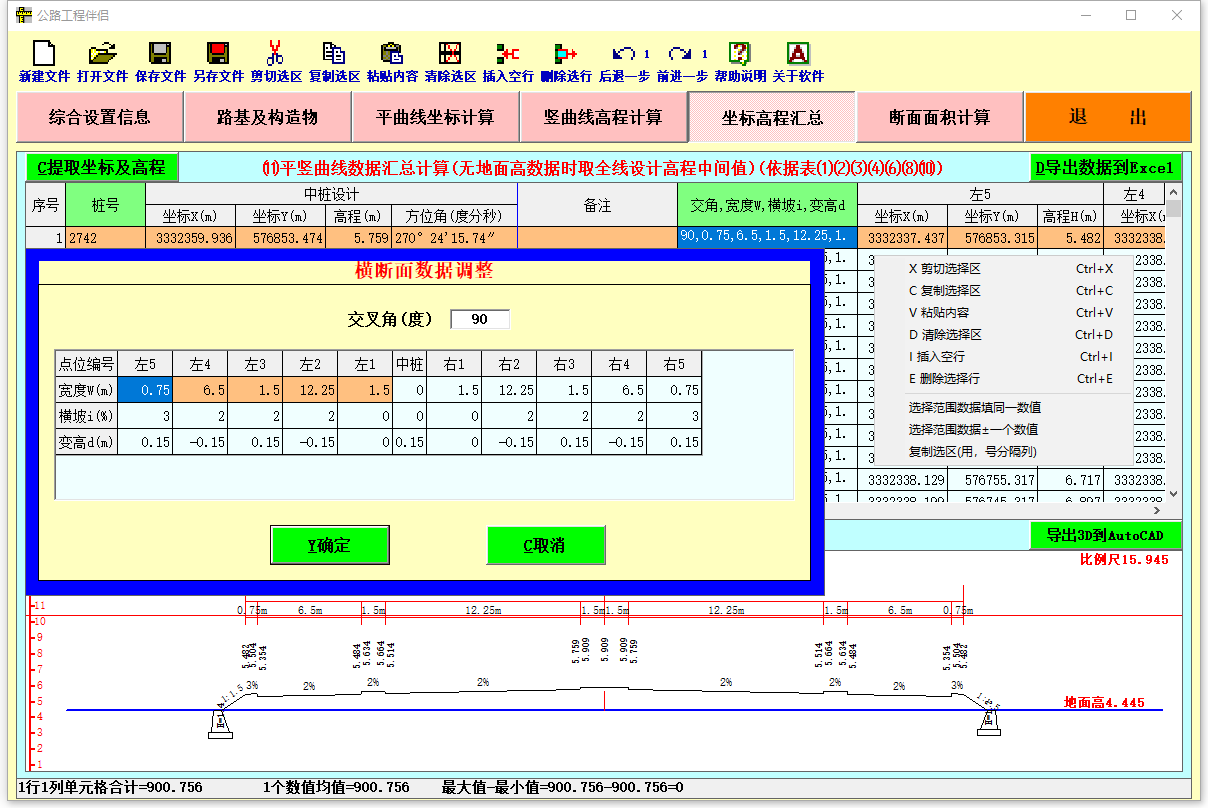This screenshot has width=1208, height=808.
Task: Cut selection with 剪切选区 scissors icon
Action: click(x=276, y=54)
